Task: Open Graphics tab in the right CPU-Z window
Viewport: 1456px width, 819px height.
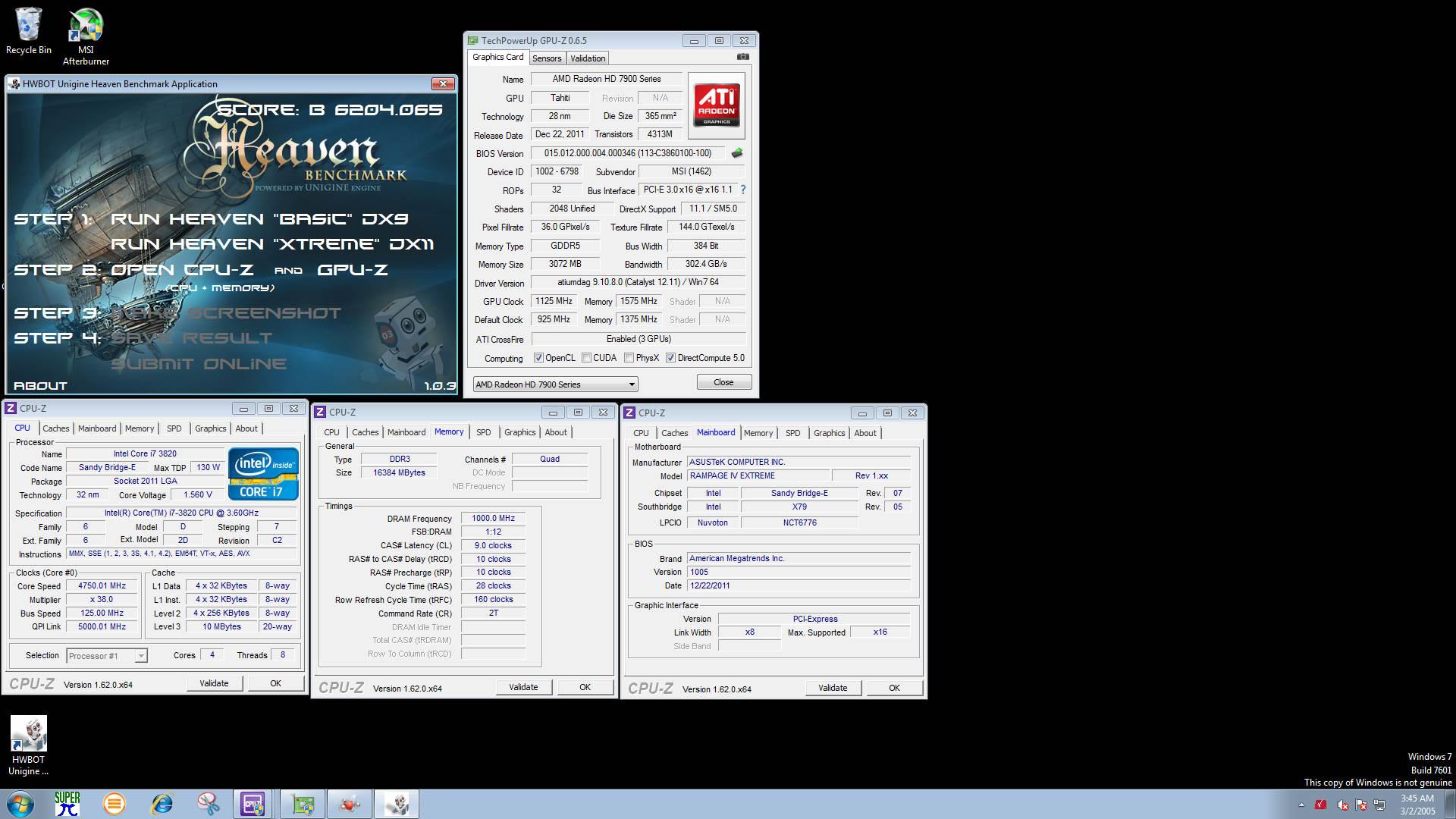Action: pos(829,433)
